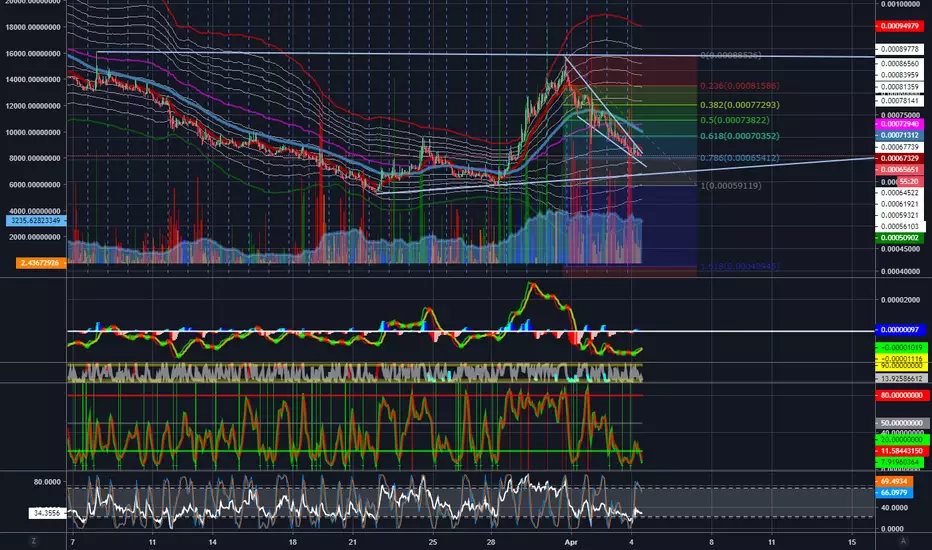Click the blue 0.00000097 MACD label
This screenshot has width=932, height=550.
(900, 329)
